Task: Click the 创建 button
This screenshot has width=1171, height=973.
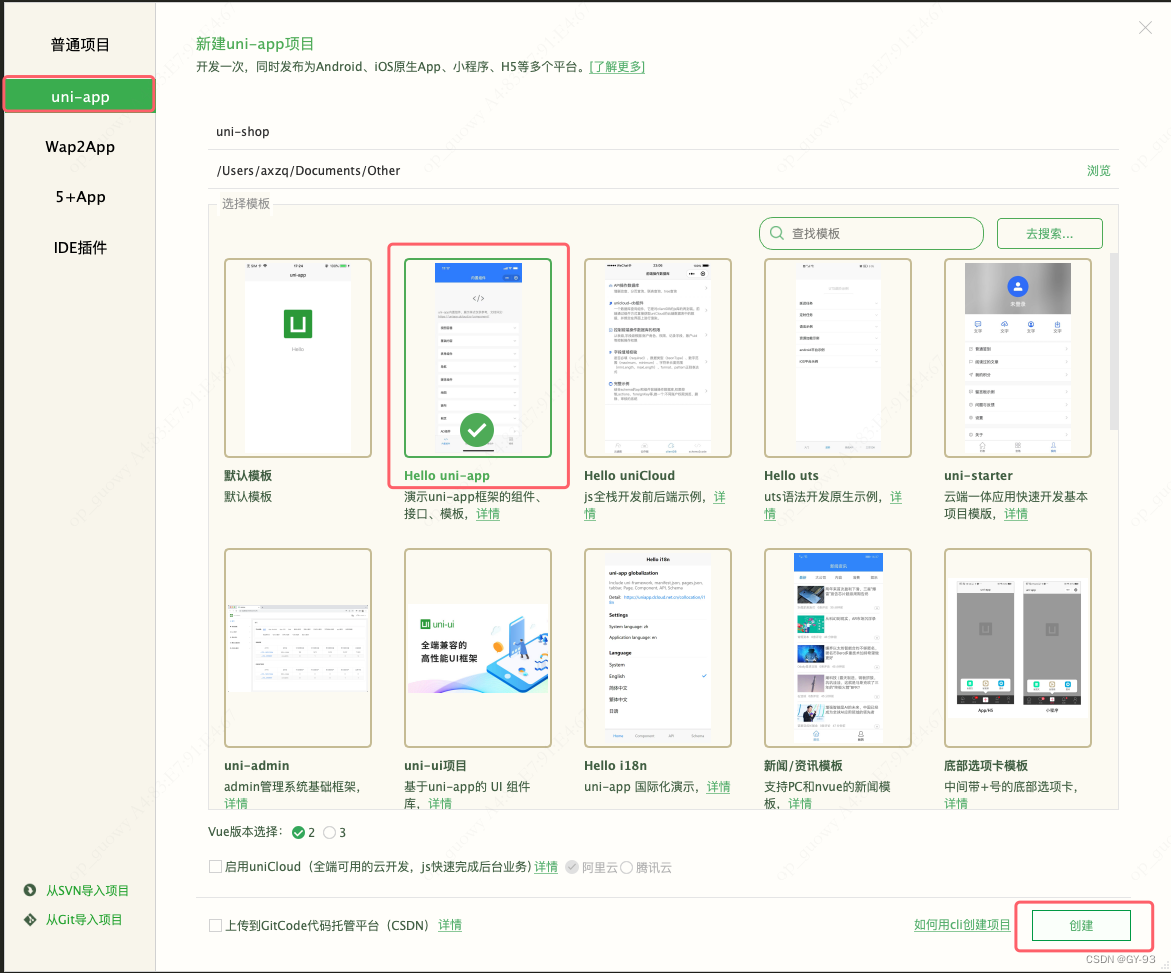Action: pos(1081,925)
